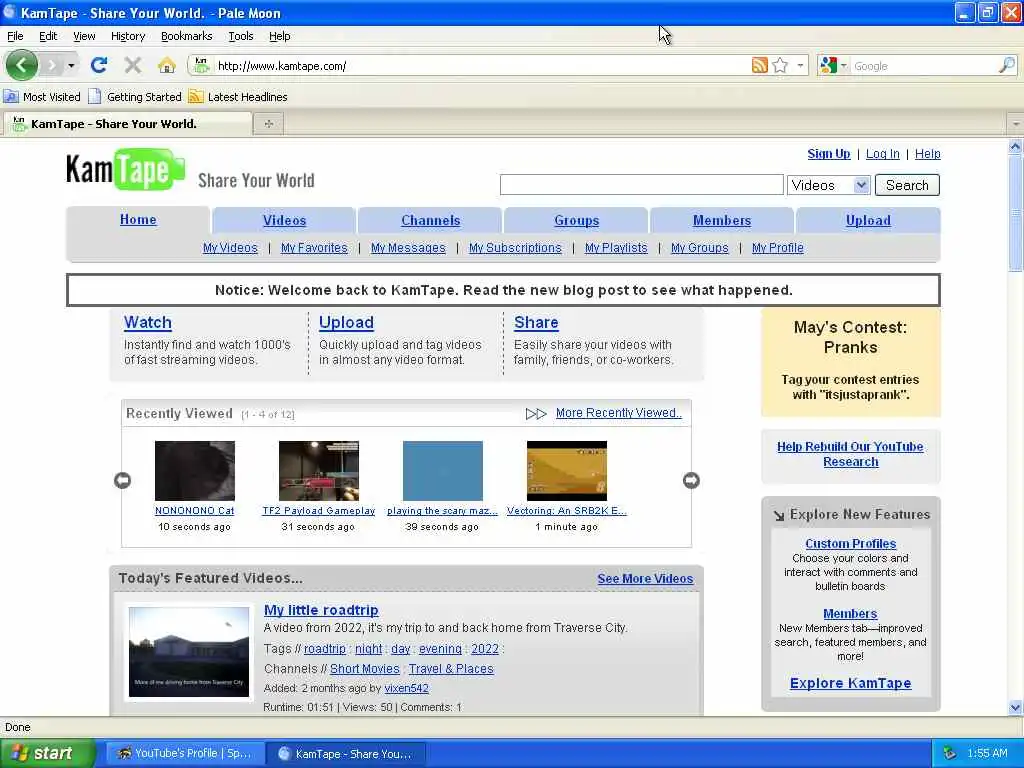Open a new tab with the plus button

268,123
